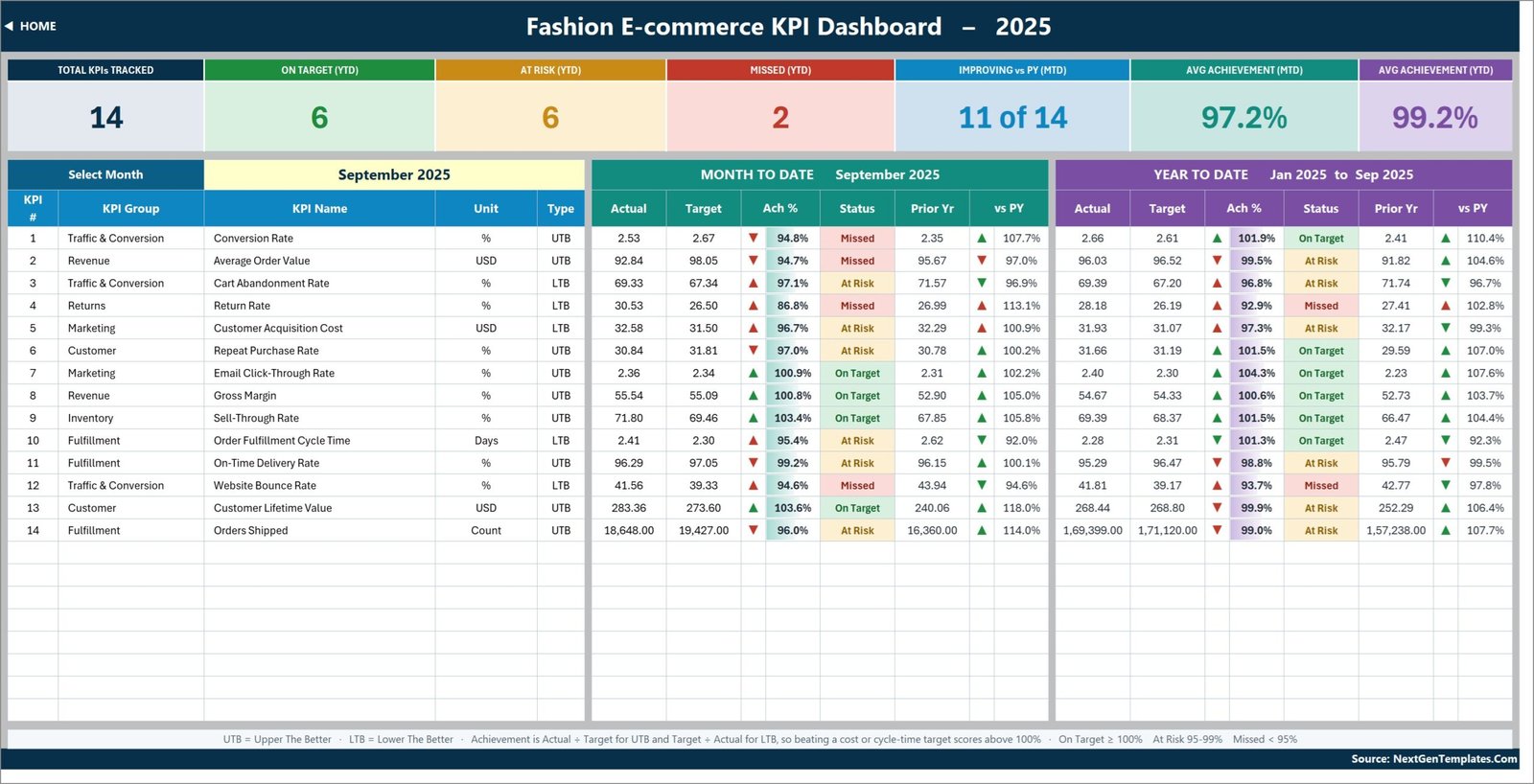Screen dimensions: 1534x784
Task: Click the Count unit cell
Action: point(486,530)
